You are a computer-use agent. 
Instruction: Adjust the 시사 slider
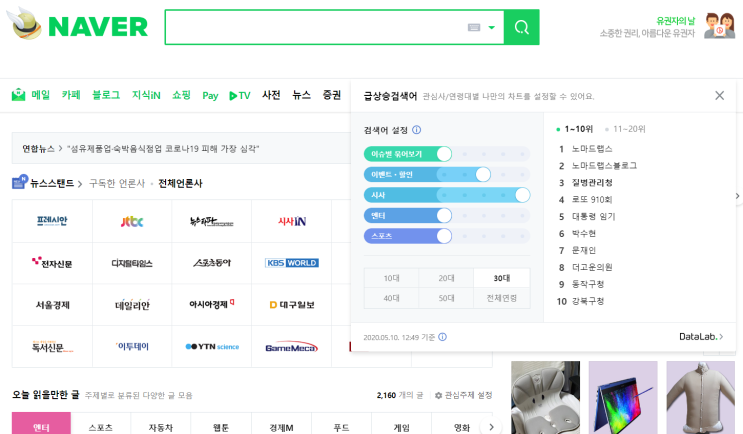coord(522,195)
